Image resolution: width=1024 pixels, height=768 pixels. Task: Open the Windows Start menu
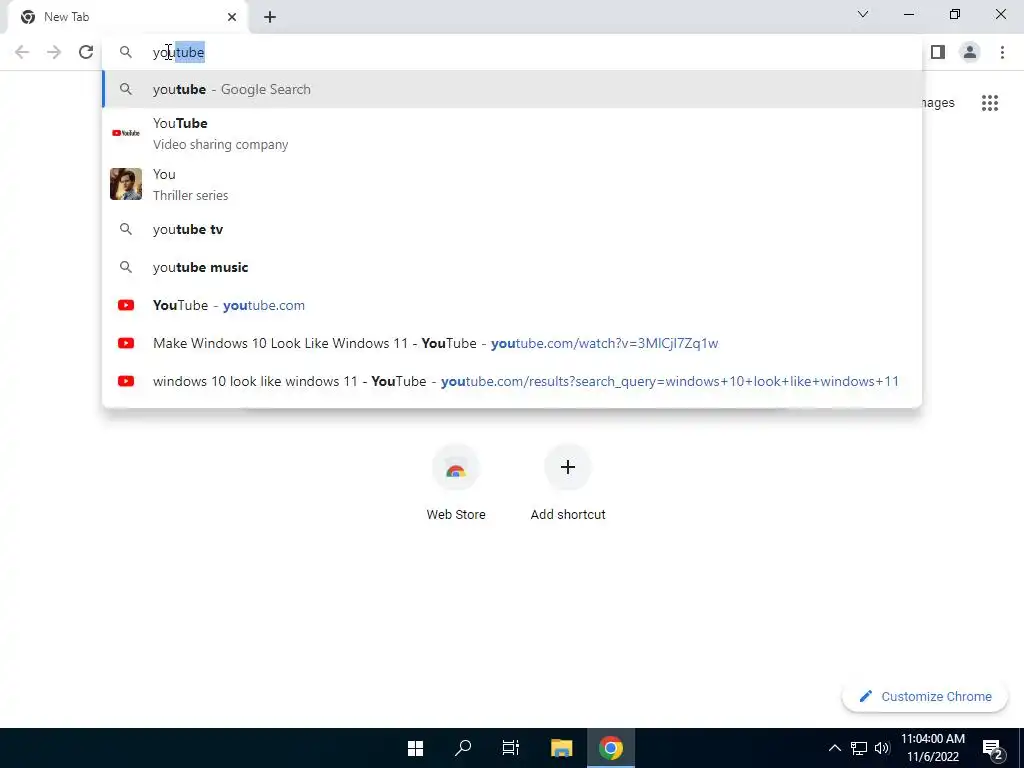pos(415,748)
